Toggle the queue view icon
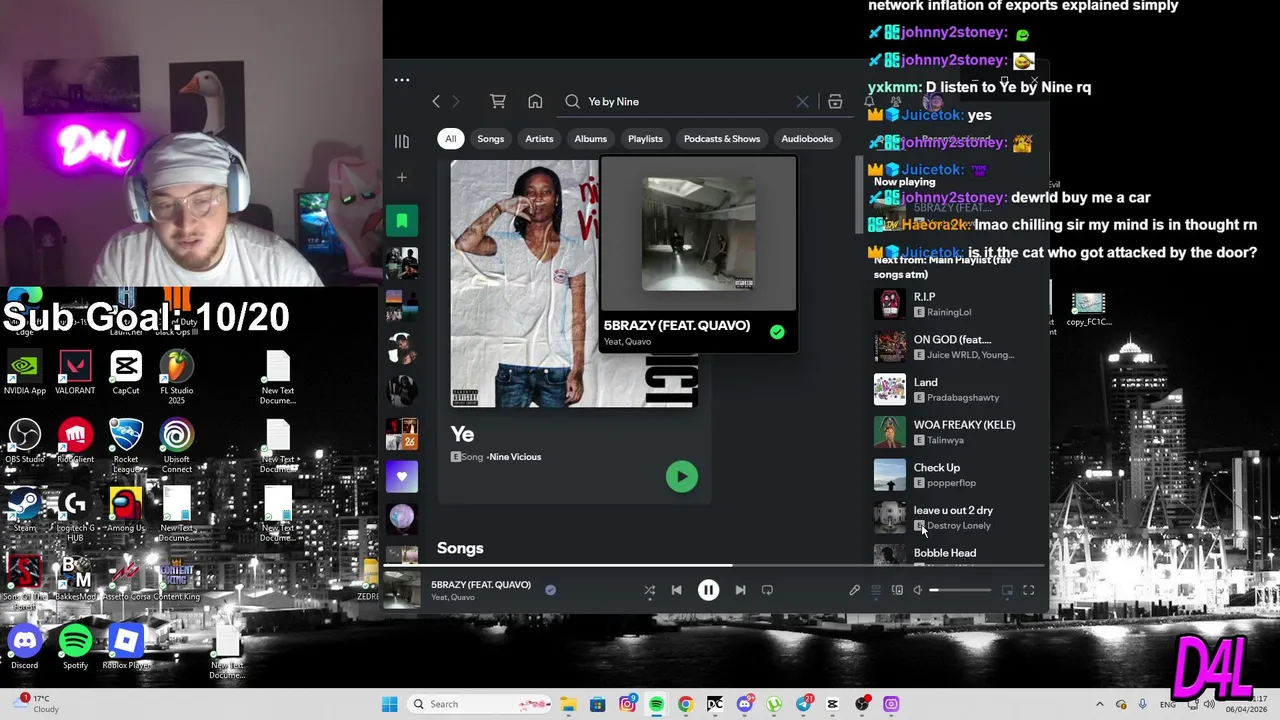The image size is (1280, 720). pos(876,590)
